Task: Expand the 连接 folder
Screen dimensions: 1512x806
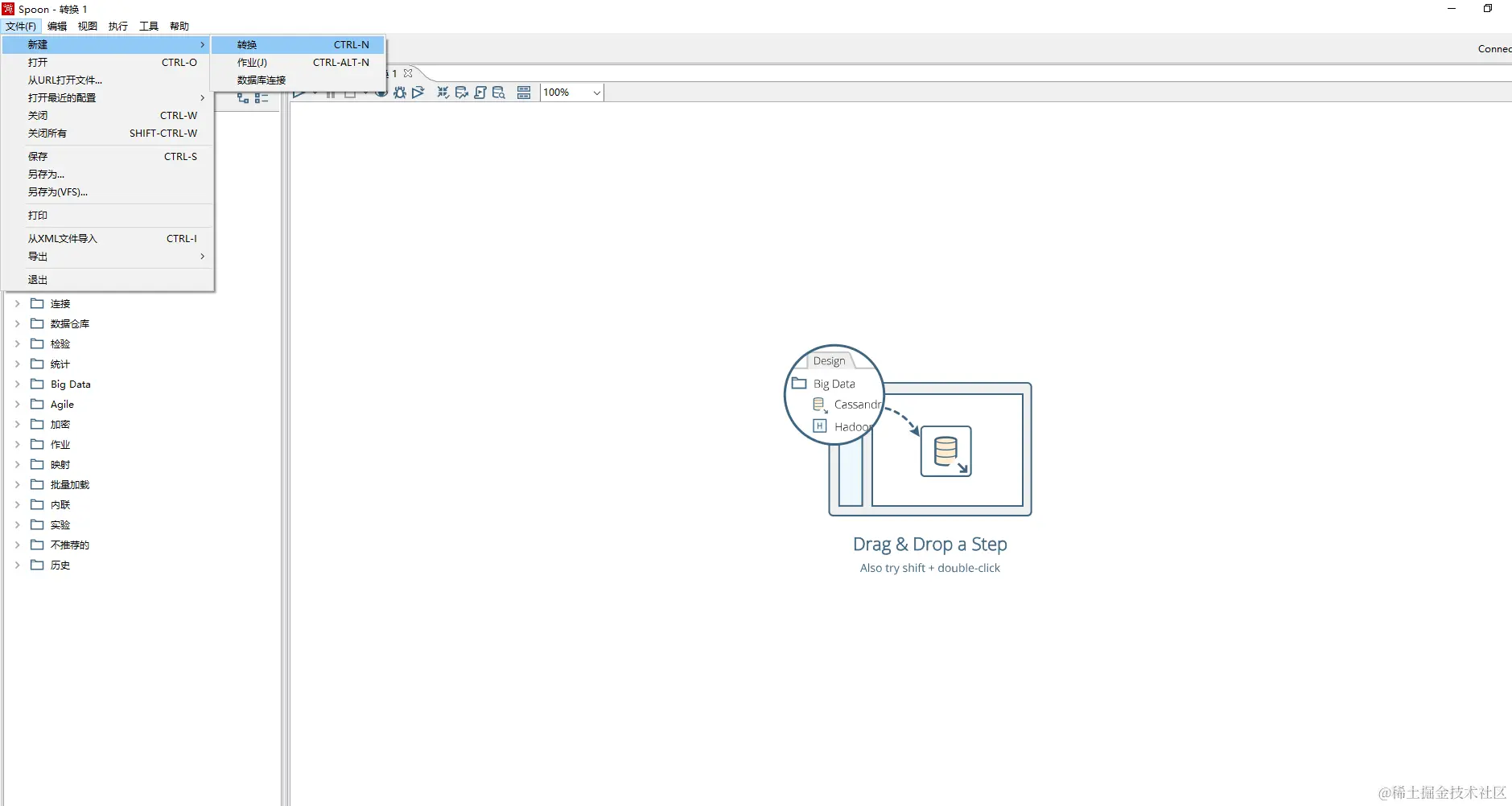Action: pos(17,304)
